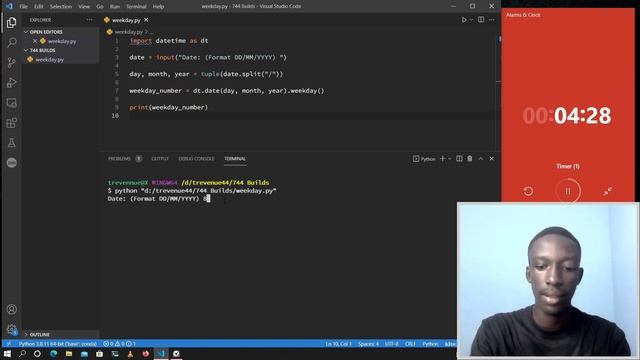Open the Help menu
This screenshot has width=640, height=360.
(x=158, y=7)
